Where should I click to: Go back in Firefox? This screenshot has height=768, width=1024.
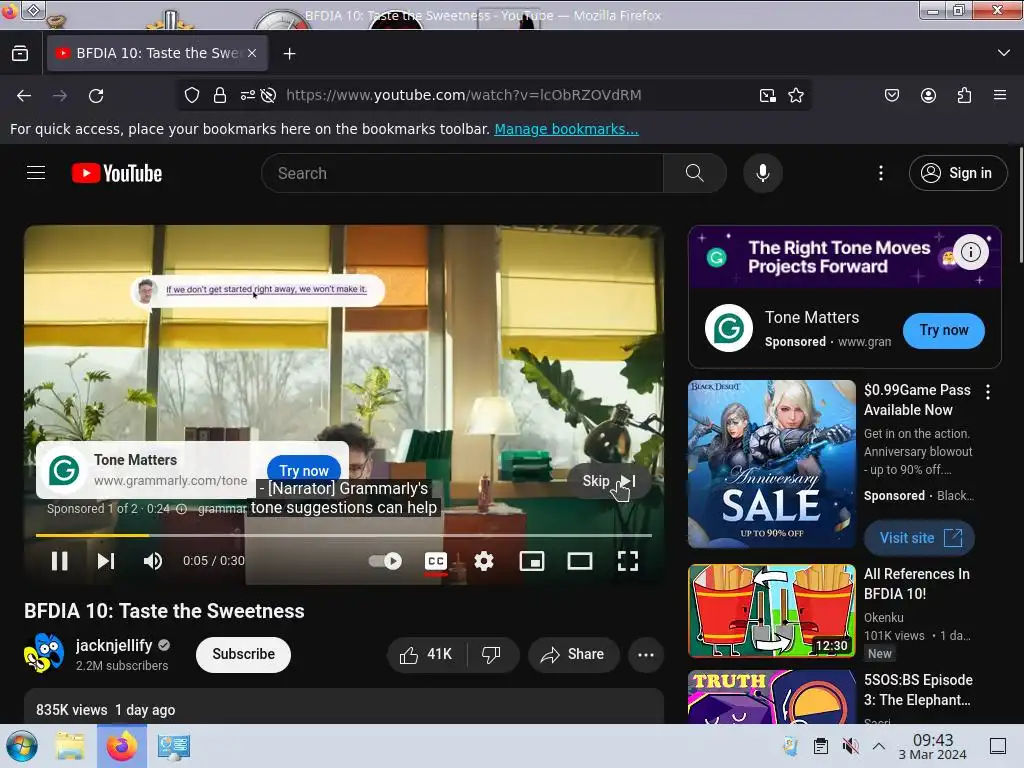[24, 96]
